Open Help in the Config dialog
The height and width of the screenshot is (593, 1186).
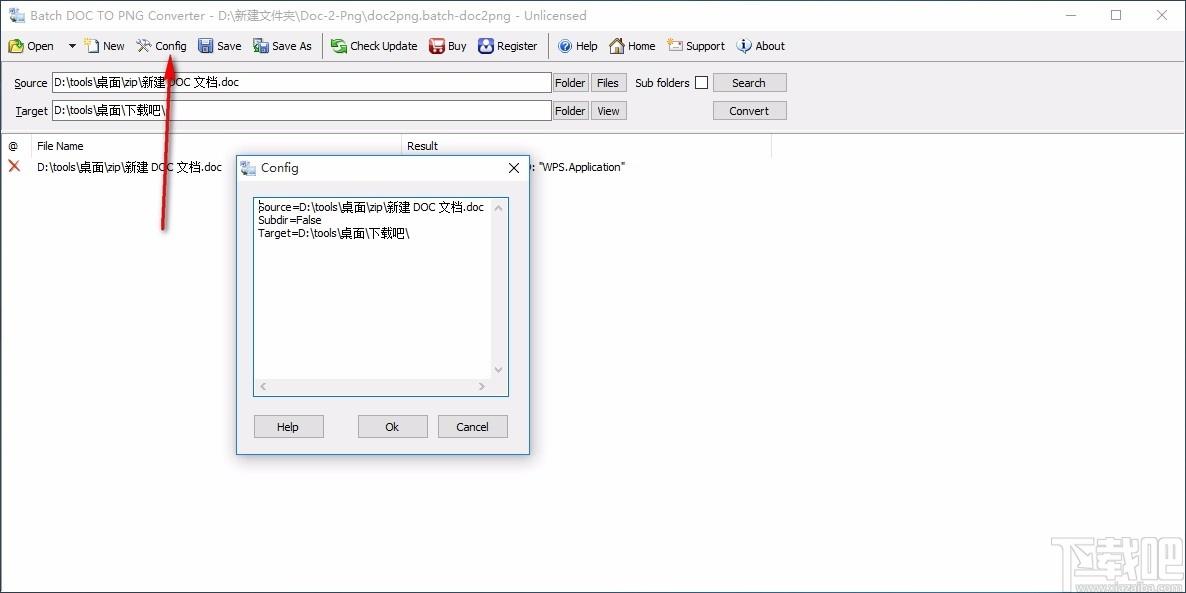(288, 427)
